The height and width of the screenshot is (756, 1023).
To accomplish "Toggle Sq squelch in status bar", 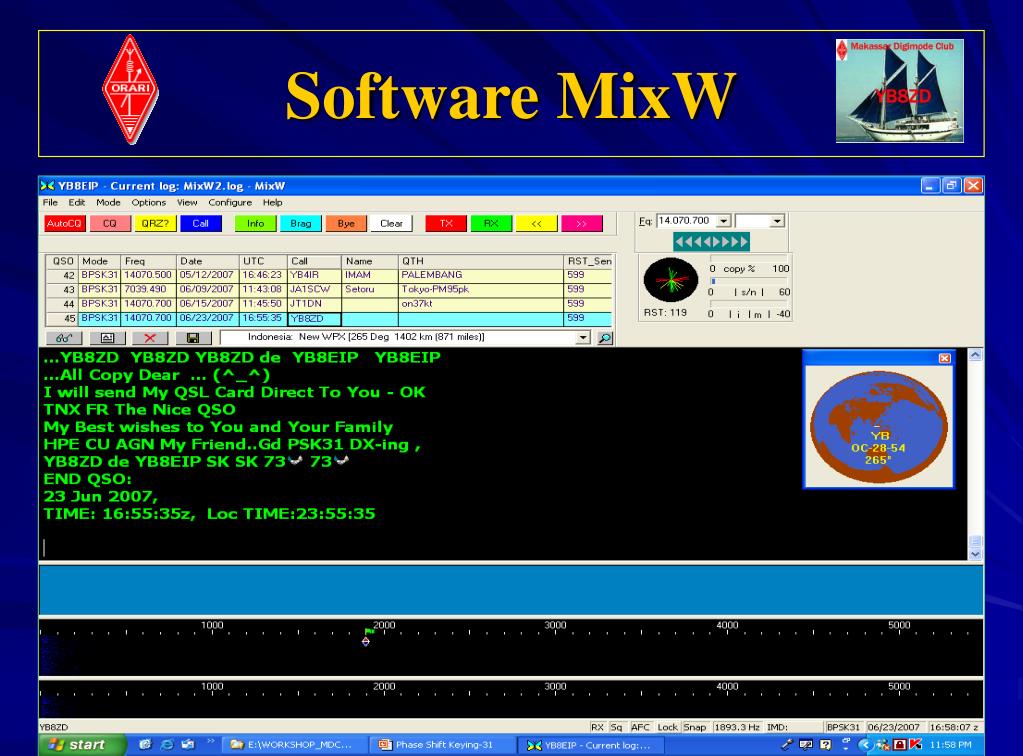I will click(x=617, y=727).
